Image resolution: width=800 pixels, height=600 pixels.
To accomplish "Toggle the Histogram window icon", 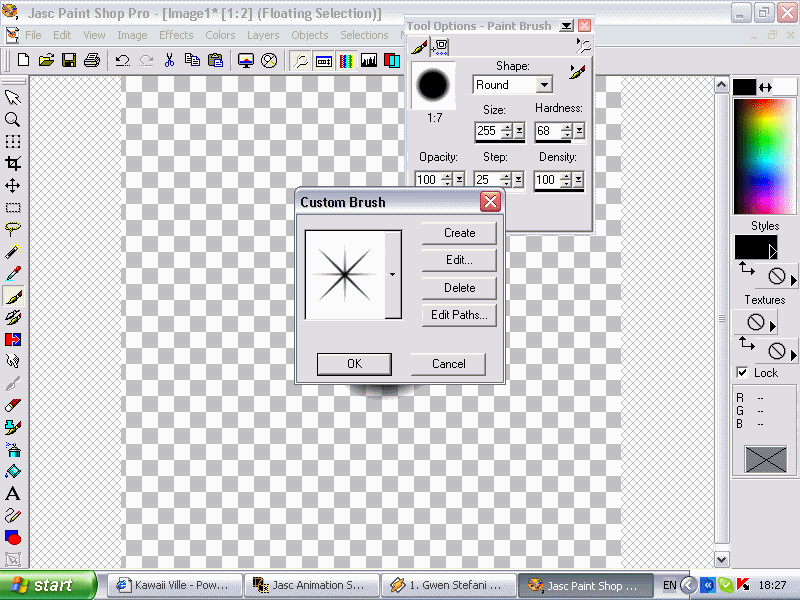I will pos(369,61).
